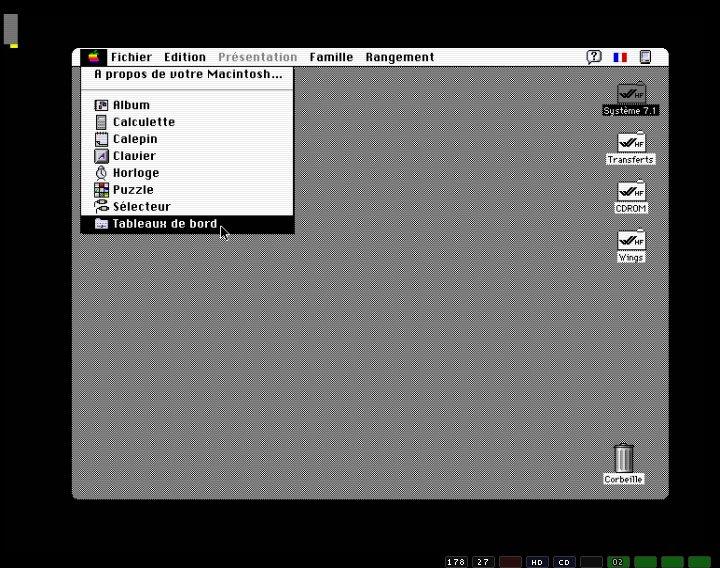Click the HD indicator in emulator status bar
Screen dimensions: 720x568
tap(537, 562)
